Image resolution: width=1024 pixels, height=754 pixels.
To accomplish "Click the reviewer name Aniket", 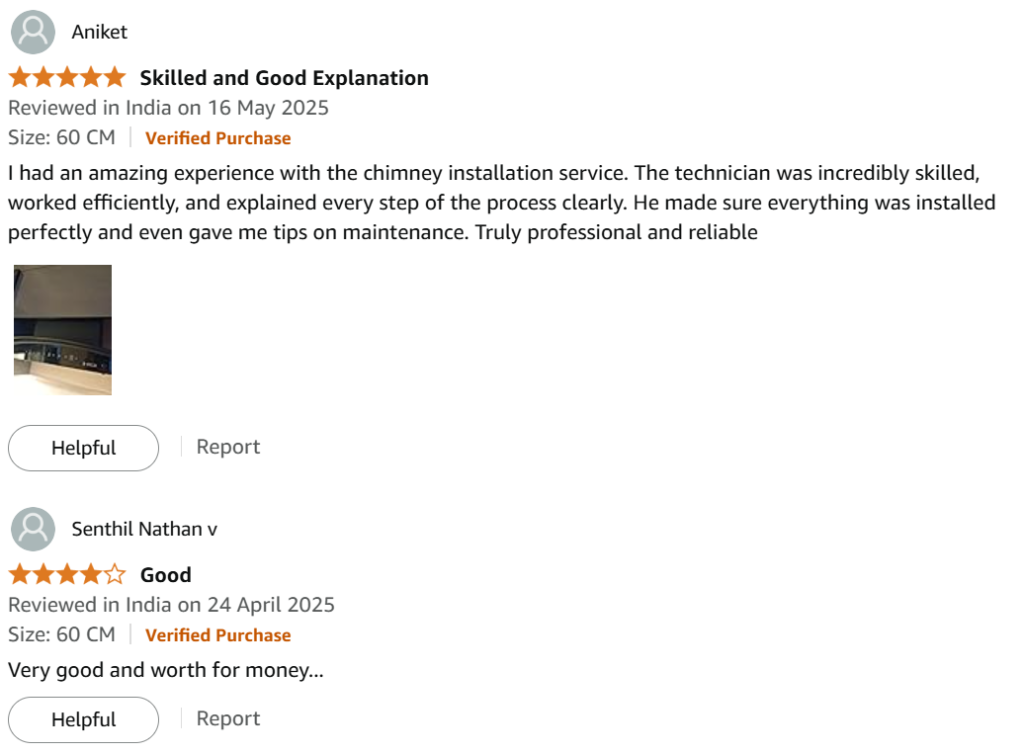I will (99, 32).
